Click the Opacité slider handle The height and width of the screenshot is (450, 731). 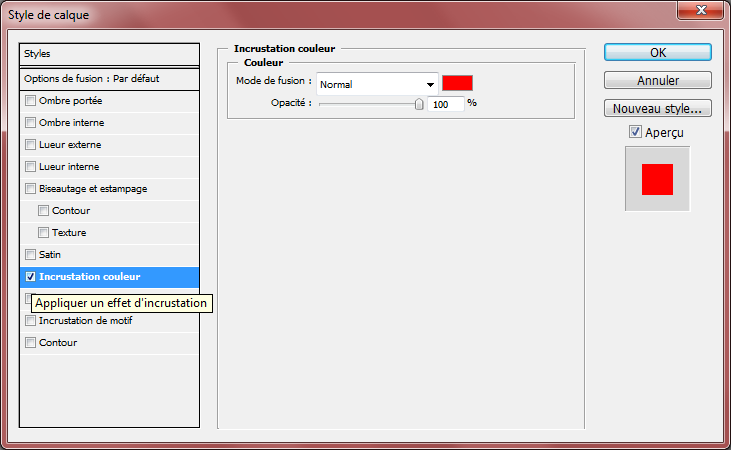419,103
